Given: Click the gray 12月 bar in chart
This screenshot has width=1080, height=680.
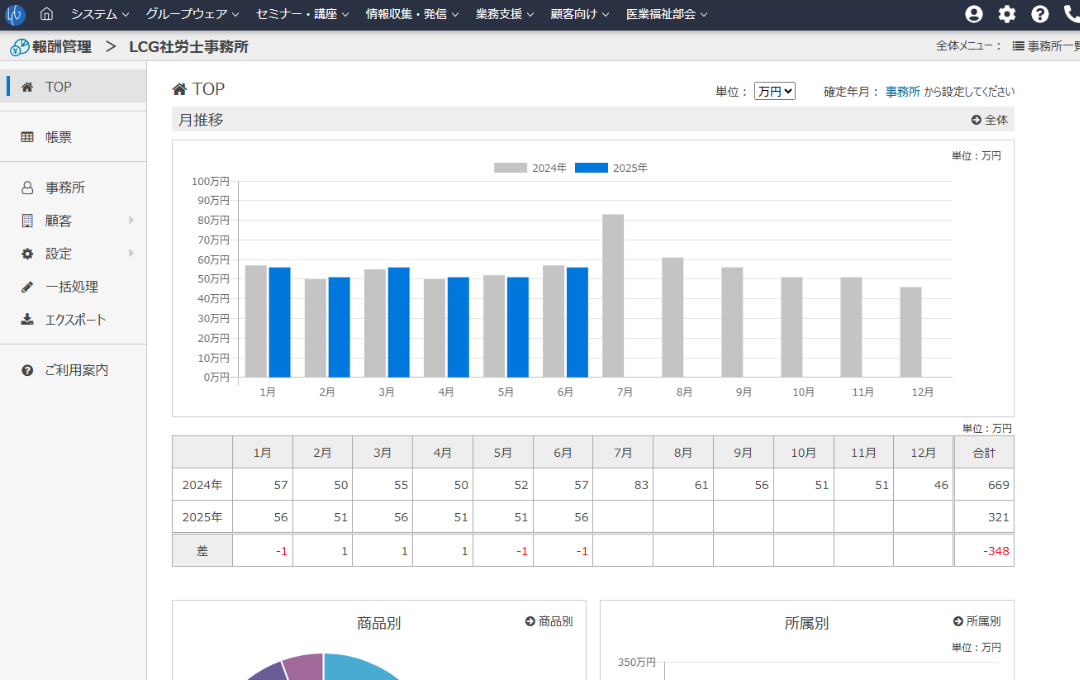Looking at the screenshot, I should pyautogui.click(x=911, y=332).
